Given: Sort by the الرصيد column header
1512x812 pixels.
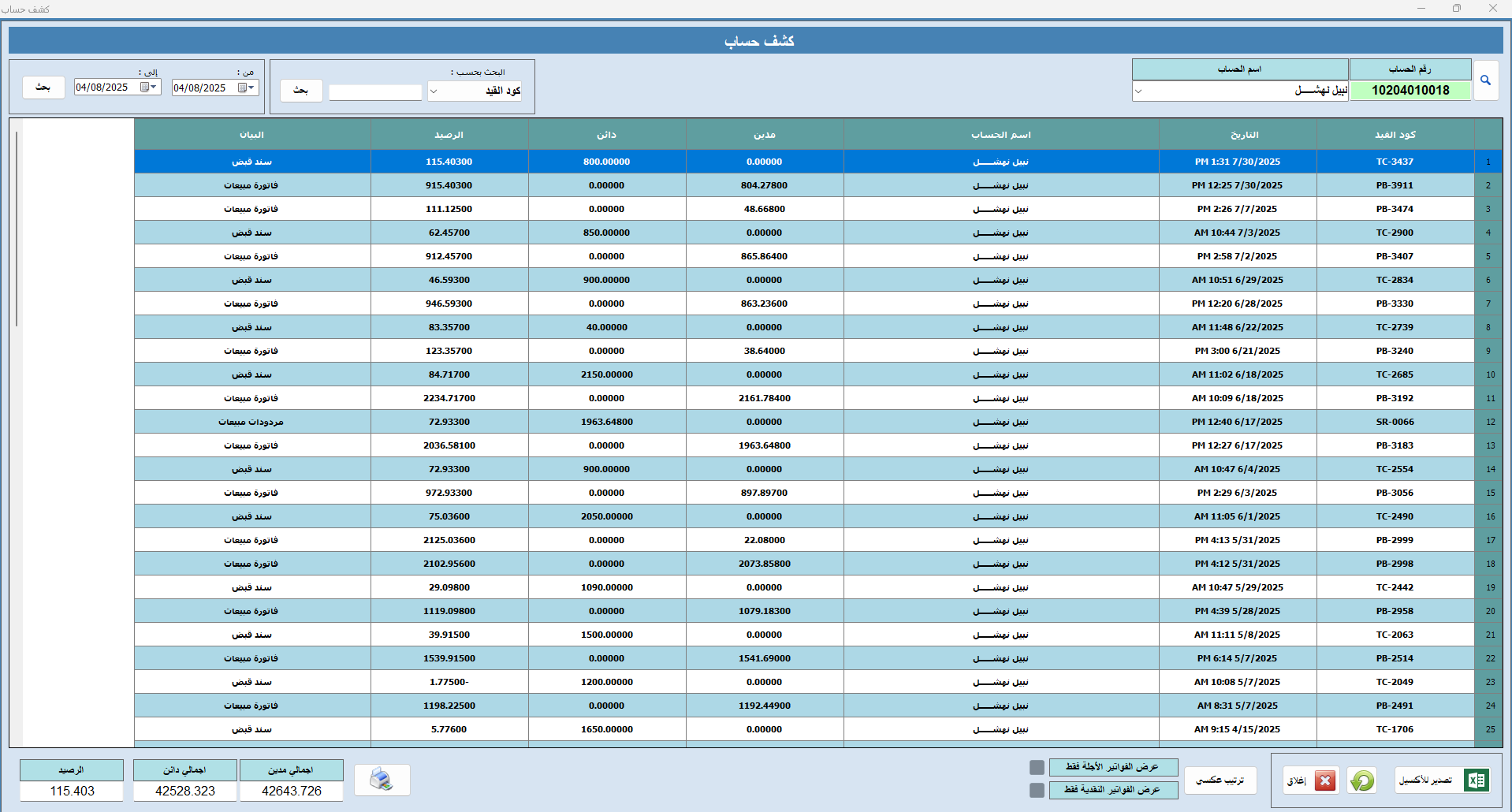Looking at the screenshot, I should tap(449, 135).
